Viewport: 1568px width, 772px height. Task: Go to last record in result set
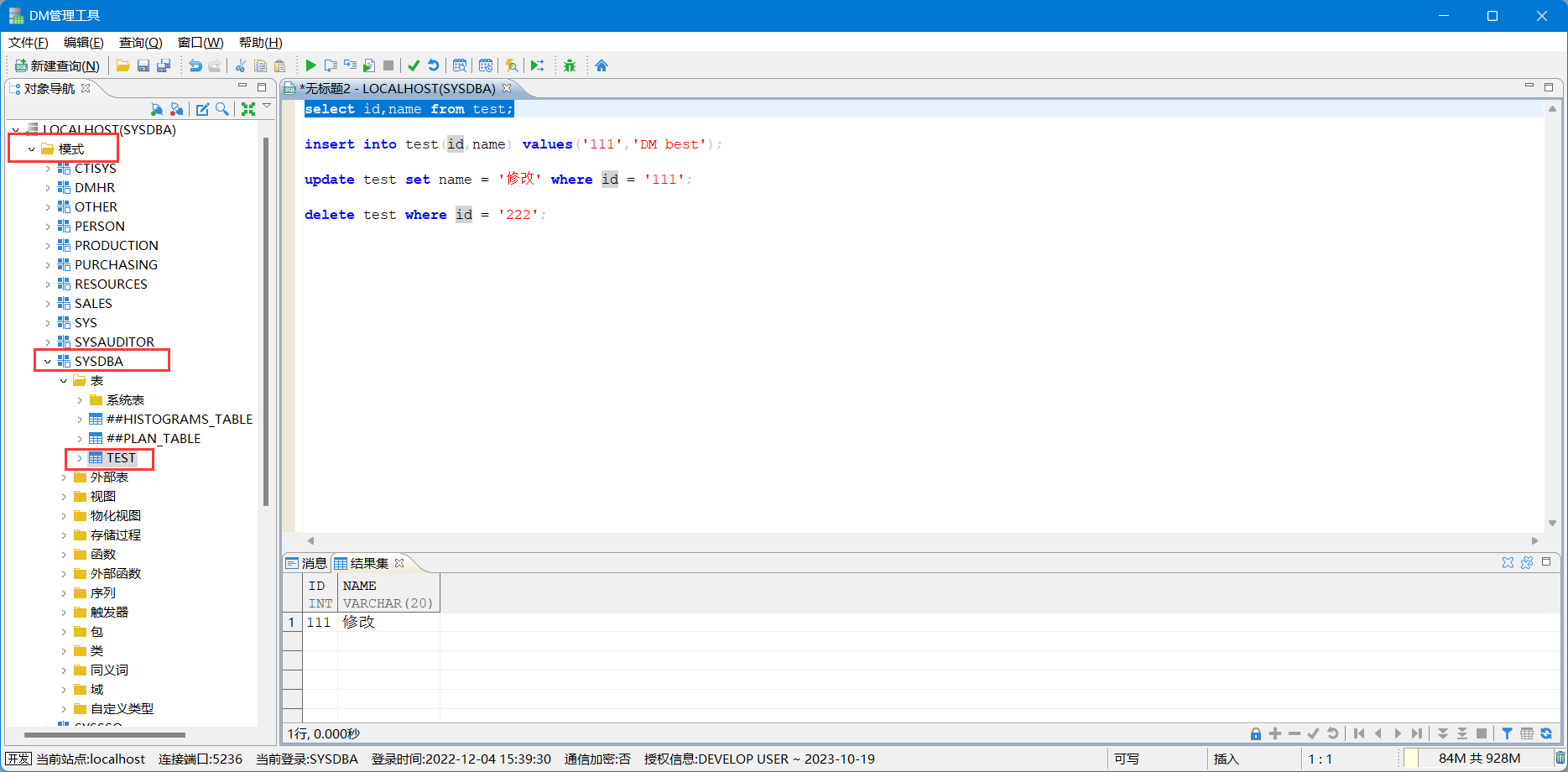point(1417,733)
